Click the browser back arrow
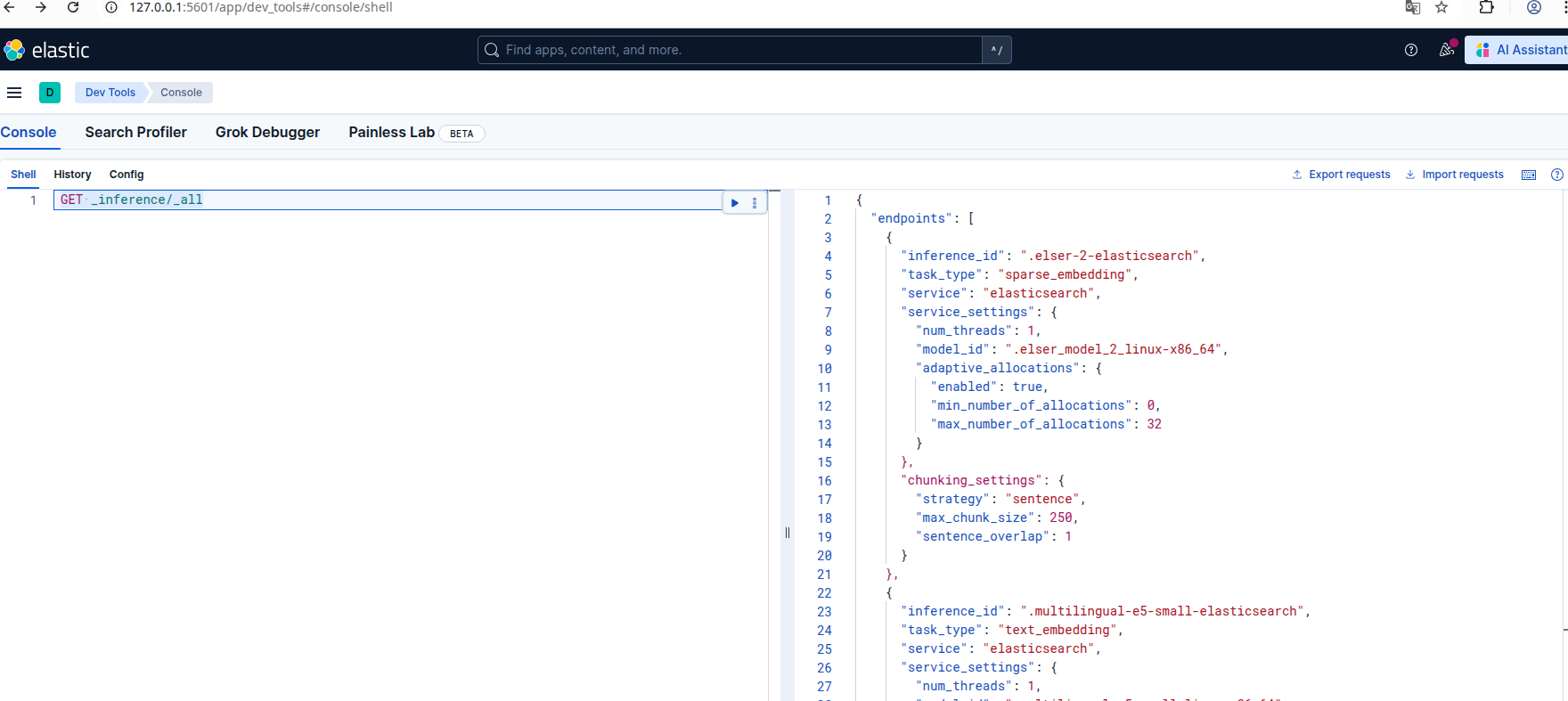This screenshot has height=701, width=1568. [10, 7]
